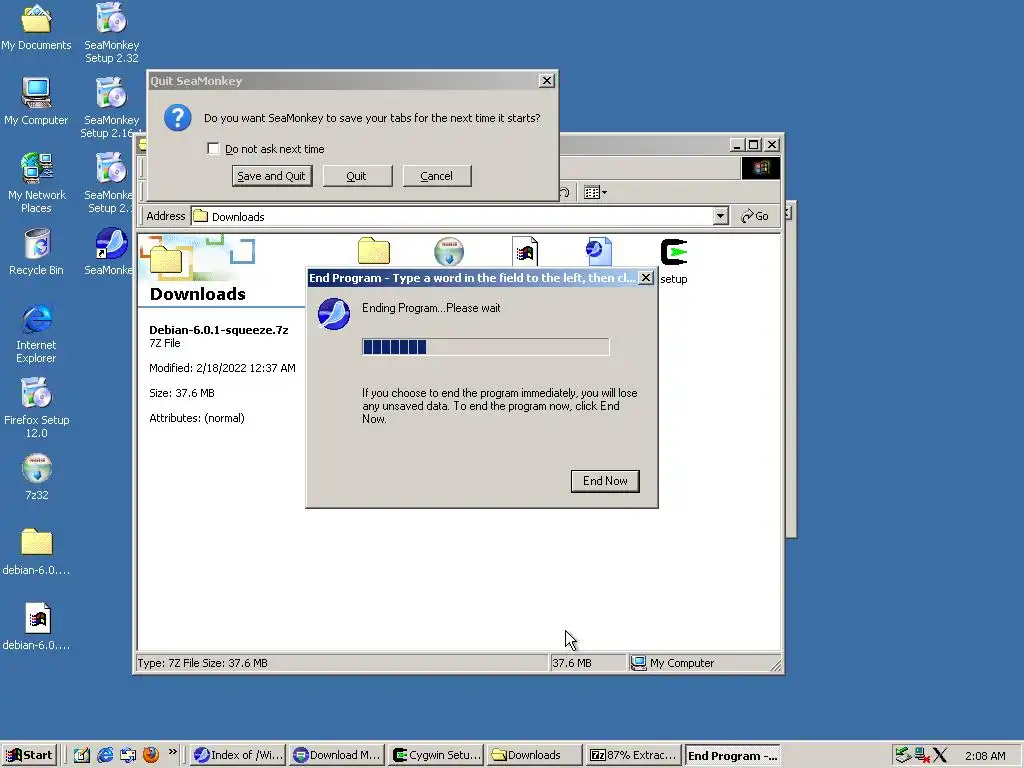Image resolution: width=1024 pixels, height=768 pixels.
Task: Select the 7z32 desktop icon
Action: 37,477
